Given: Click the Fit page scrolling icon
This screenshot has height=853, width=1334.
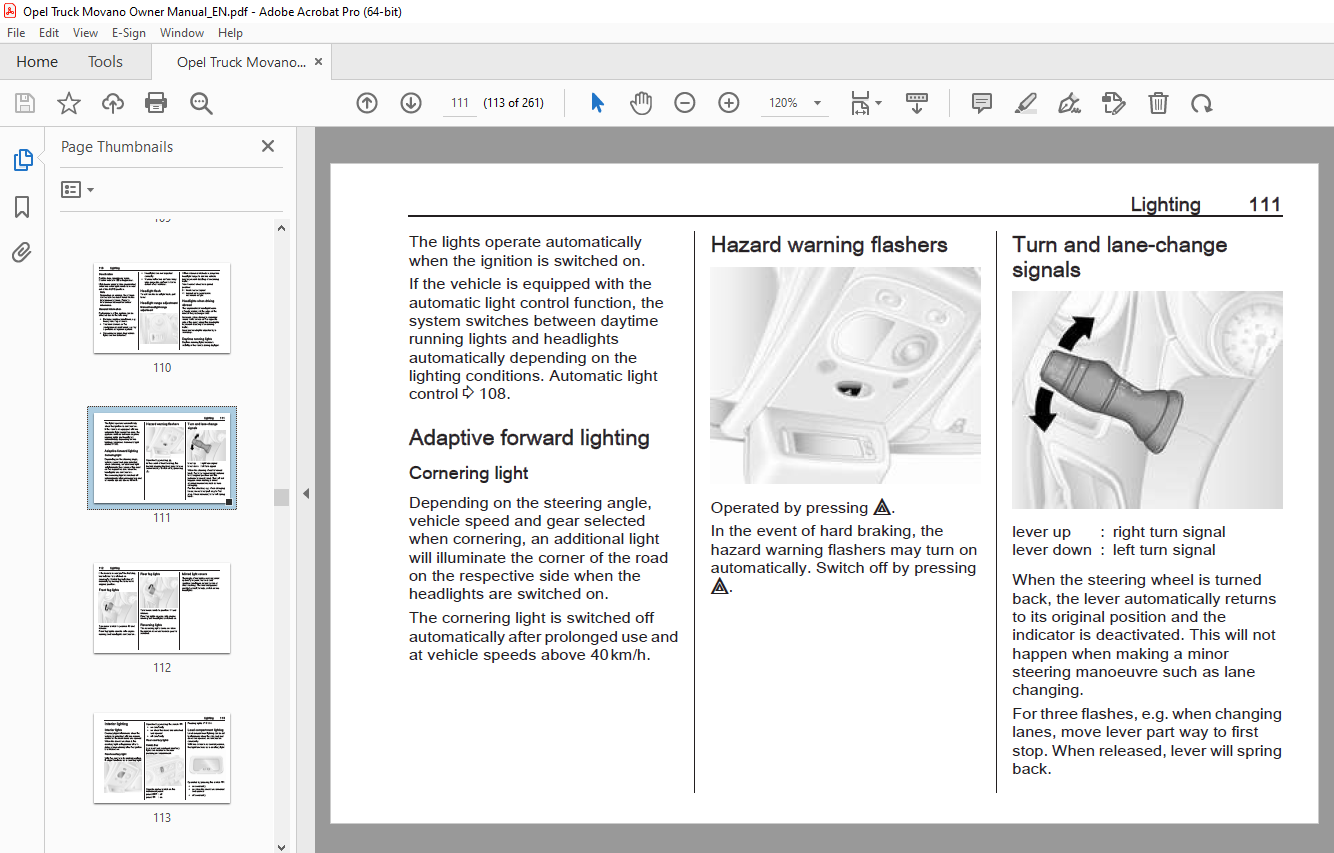Looking at the screenshot, I should (x=859, y=103).
